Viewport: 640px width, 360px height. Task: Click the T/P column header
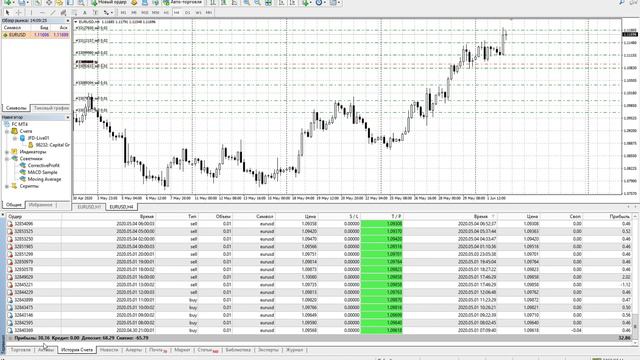click(x=382, y=216)
